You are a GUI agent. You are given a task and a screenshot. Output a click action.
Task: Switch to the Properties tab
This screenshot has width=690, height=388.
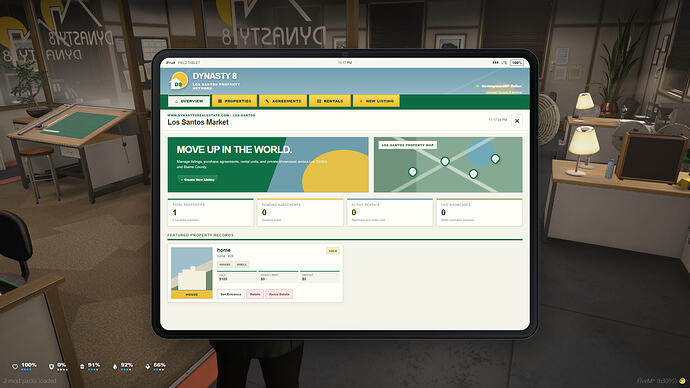[x=235, y=101]
